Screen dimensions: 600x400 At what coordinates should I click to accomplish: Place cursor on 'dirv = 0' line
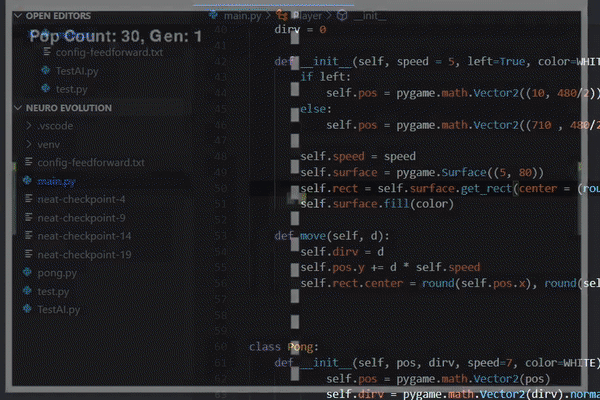(x=300, y=29)
